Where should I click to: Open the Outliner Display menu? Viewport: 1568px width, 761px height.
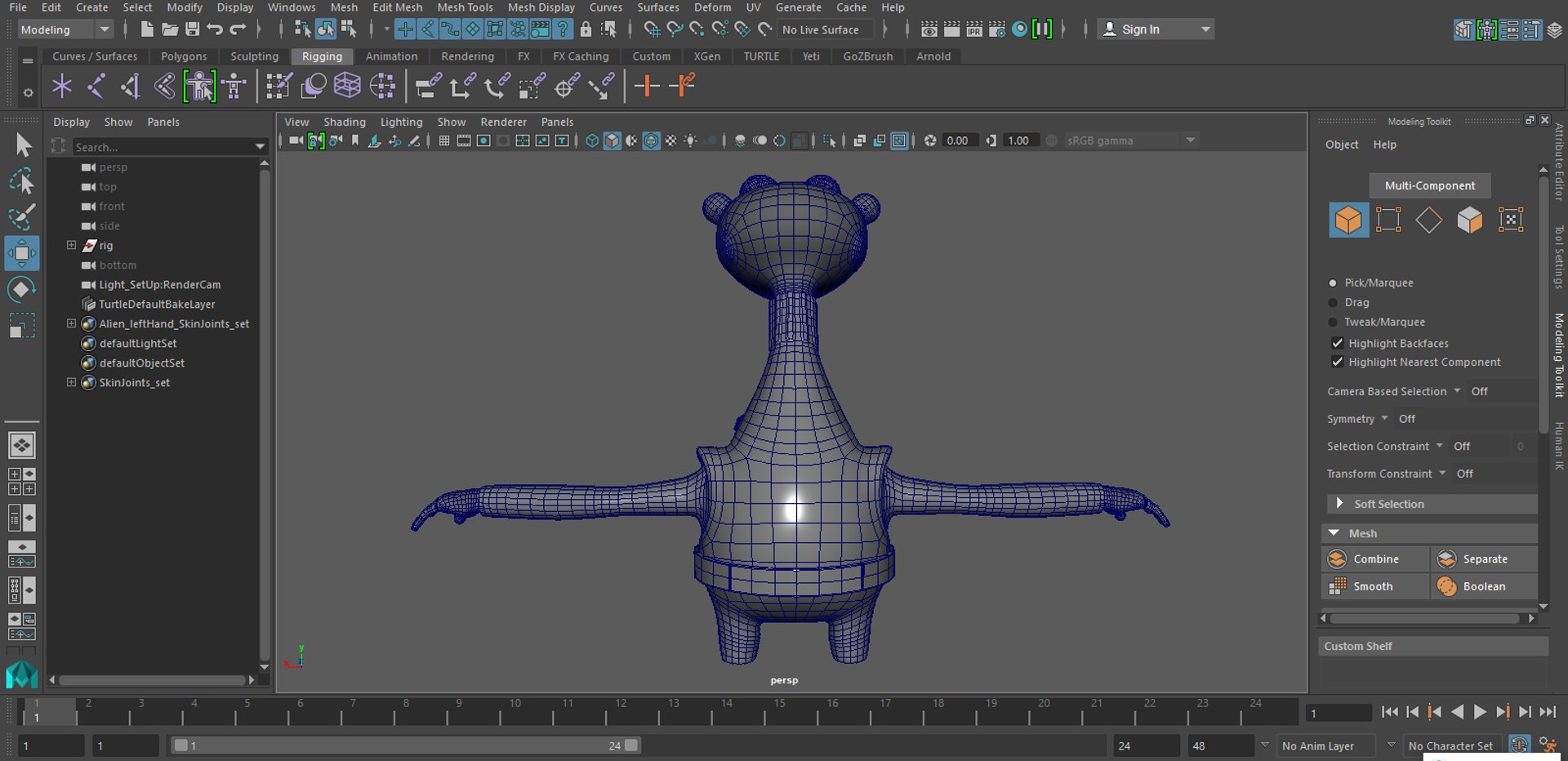coord(71,122)
